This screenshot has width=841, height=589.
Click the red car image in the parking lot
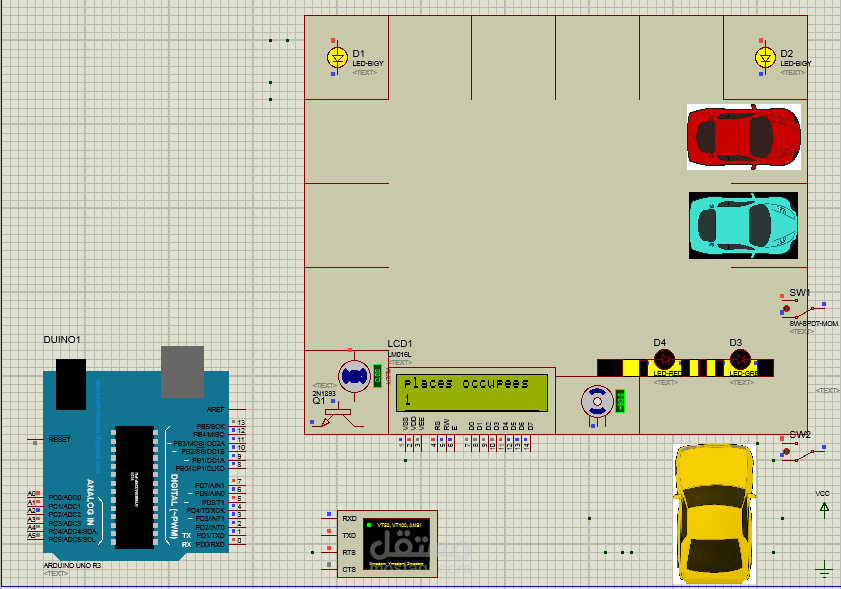point(742,137)
